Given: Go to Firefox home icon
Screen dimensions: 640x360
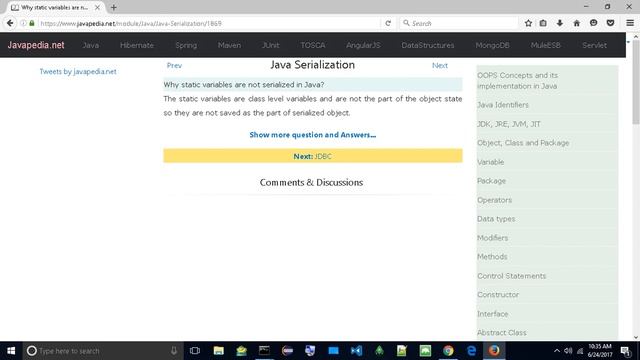Looking at the screenshot, I should pyautogui.click(x=576, y=23).
